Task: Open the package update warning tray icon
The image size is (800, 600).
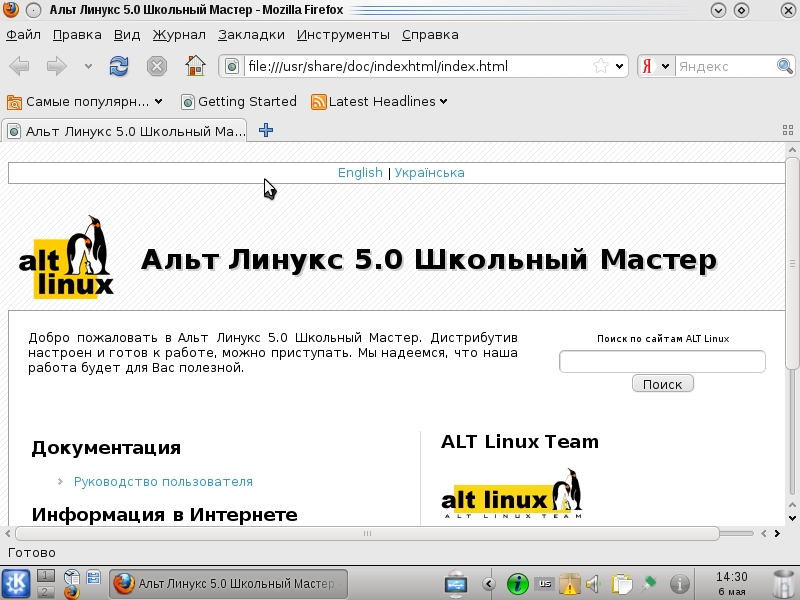Action: (x=569, y=584)
